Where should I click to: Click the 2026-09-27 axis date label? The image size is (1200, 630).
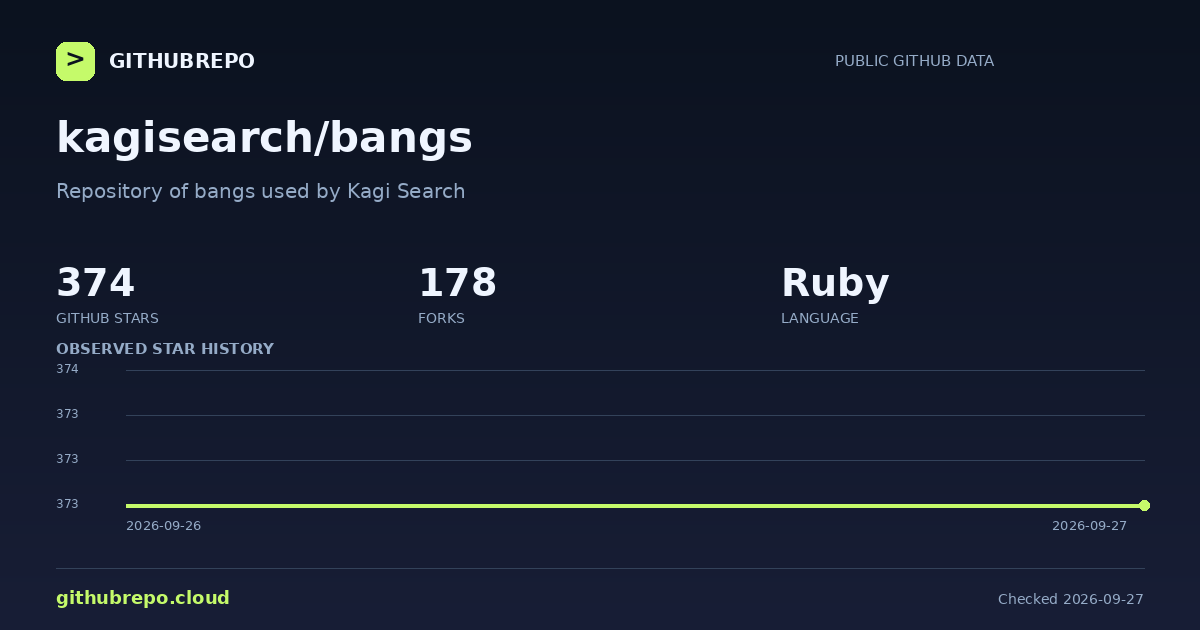(x=1089, y=526)
